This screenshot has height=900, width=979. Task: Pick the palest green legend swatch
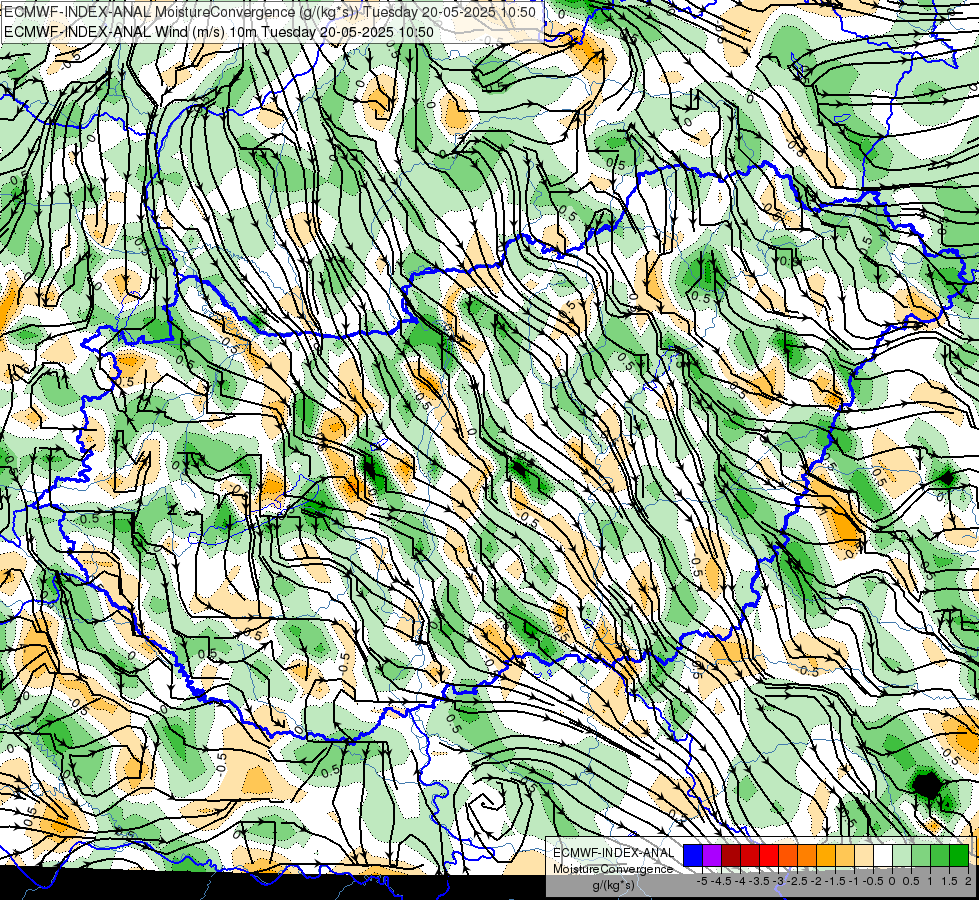click(x=902, y=855)
